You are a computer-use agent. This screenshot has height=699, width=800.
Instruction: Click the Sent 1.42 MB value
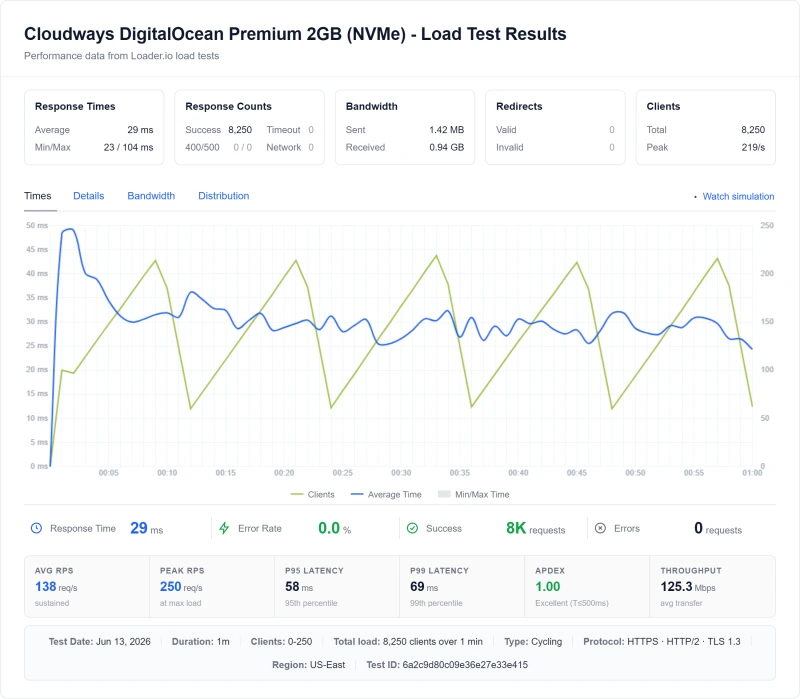[446, 130]
